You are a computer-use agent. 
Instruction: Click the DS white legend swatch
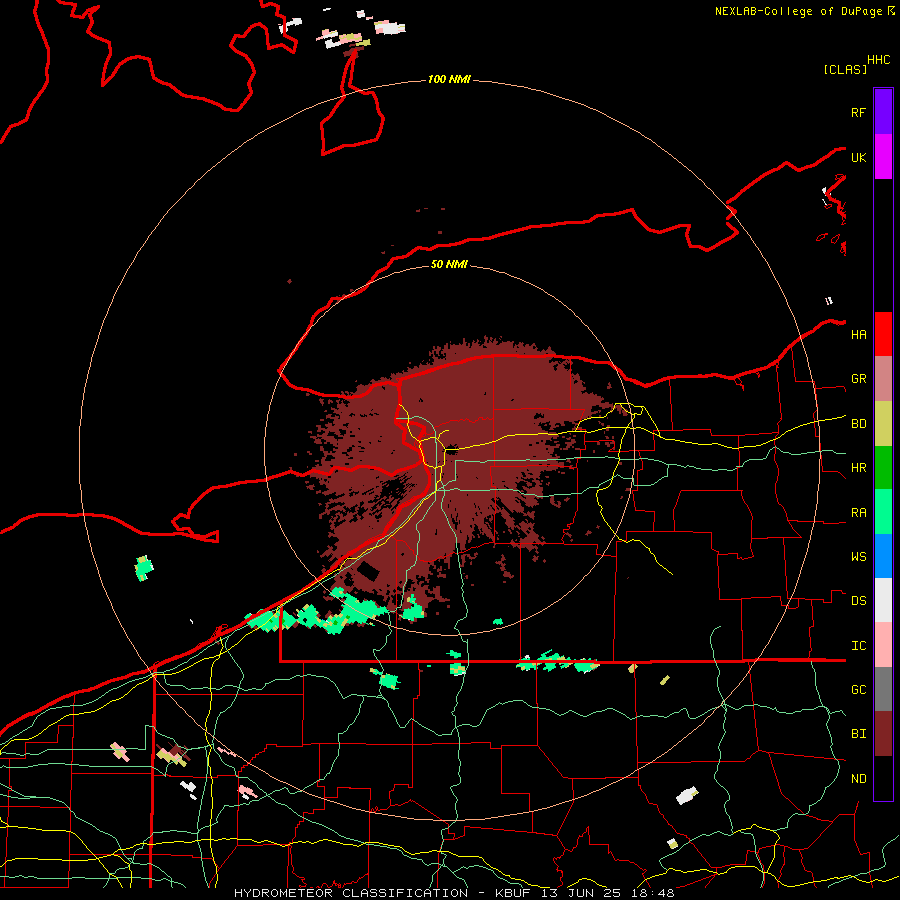883,600
